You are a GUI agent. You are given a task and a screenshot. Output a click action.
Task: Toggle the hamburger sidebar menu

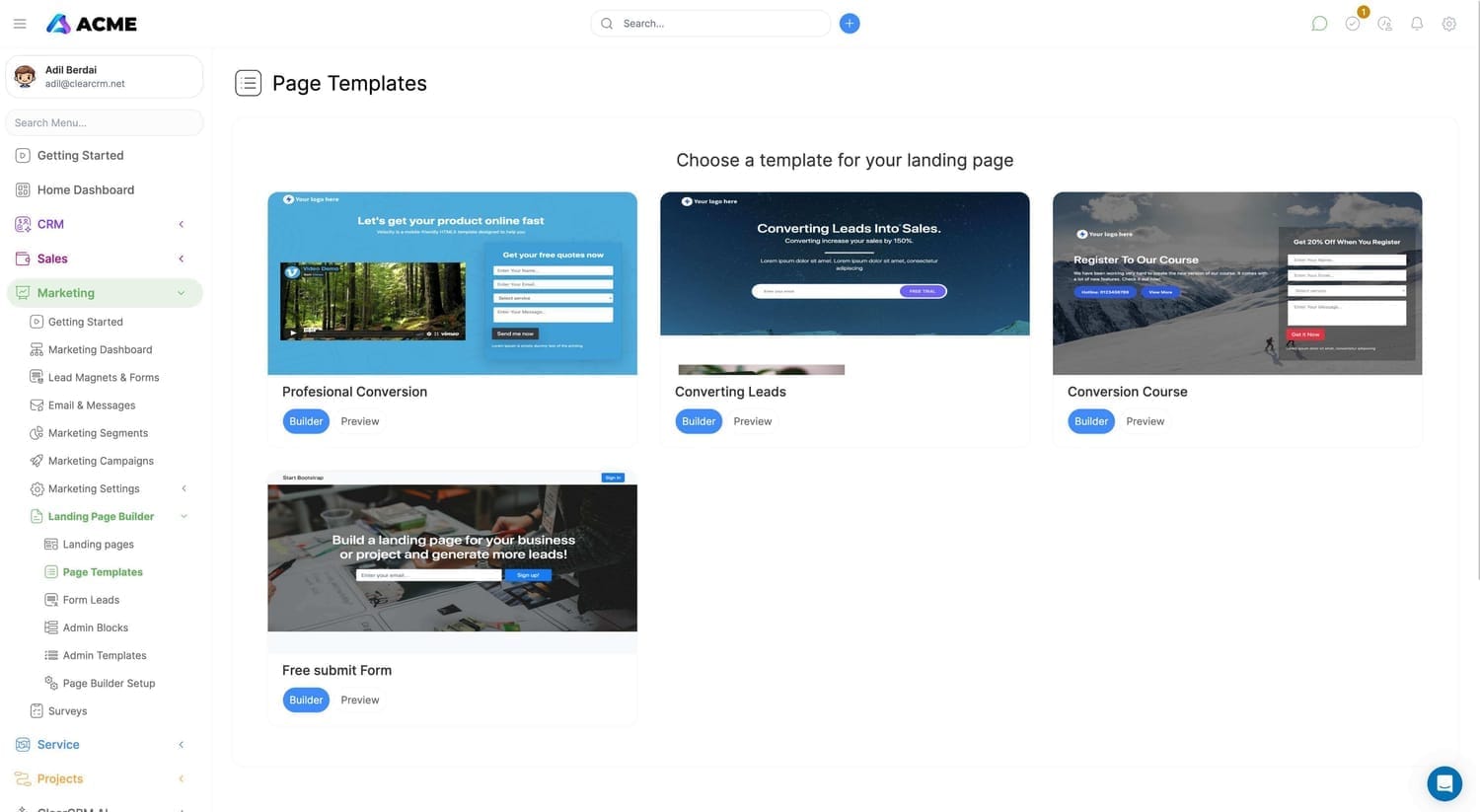point(20,24)
